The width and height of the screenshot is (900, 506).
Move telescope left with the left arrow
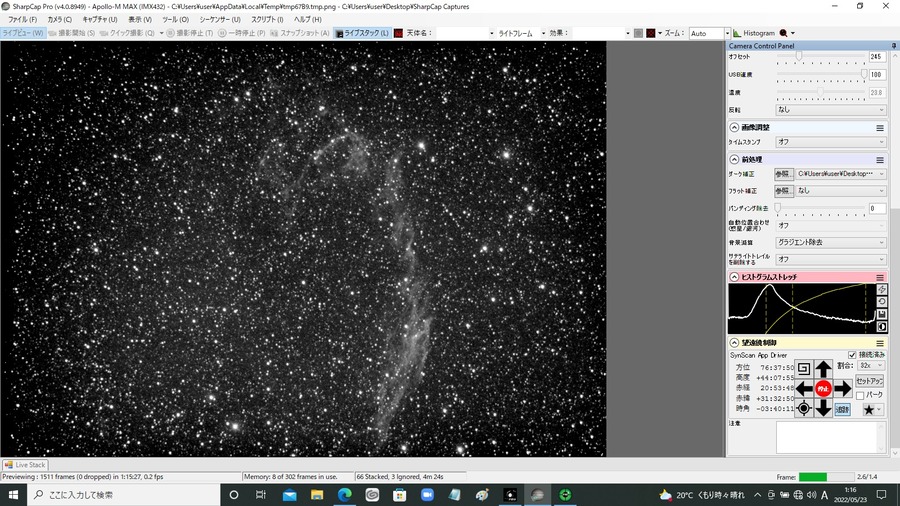[804, 388]
